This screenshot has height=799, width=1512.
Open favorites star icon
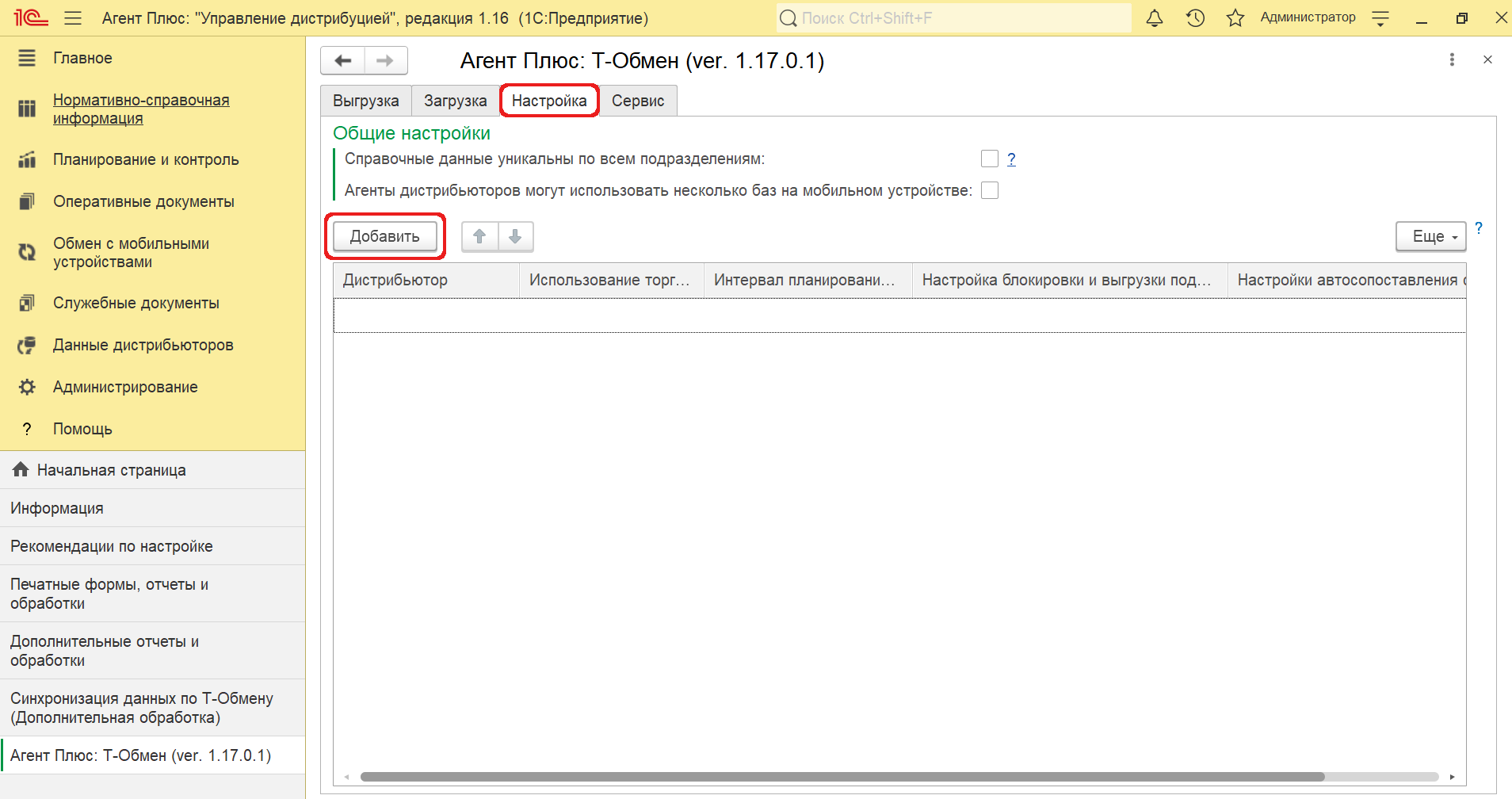coord(1235,17)
